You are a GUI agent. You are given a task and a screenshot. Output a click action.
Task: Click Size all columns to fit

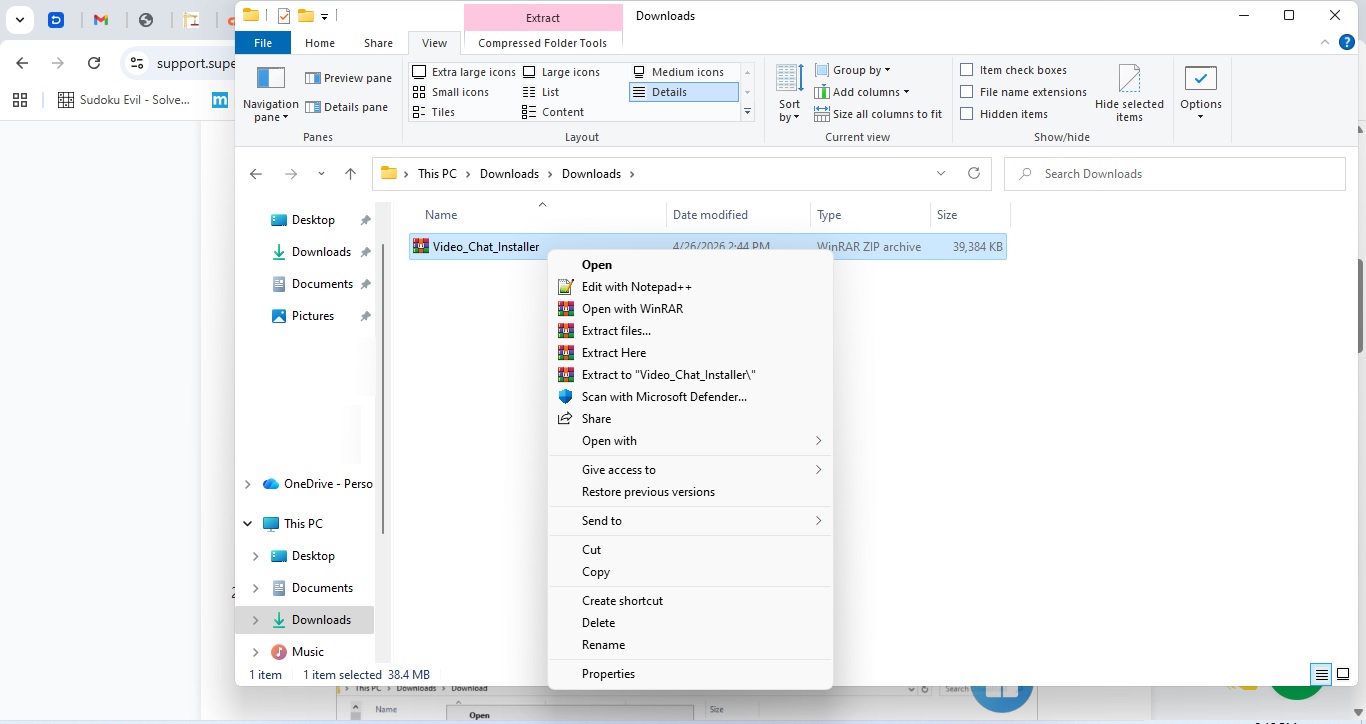click(x=879, y=113)
